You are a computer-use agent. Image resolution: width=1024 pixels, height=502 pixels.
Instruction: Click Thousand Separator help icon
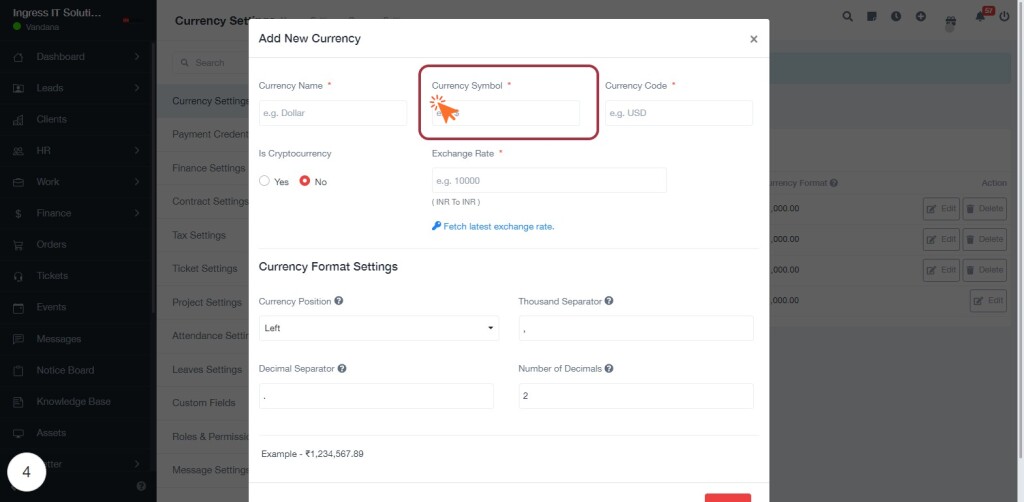(x=609, y=301)
